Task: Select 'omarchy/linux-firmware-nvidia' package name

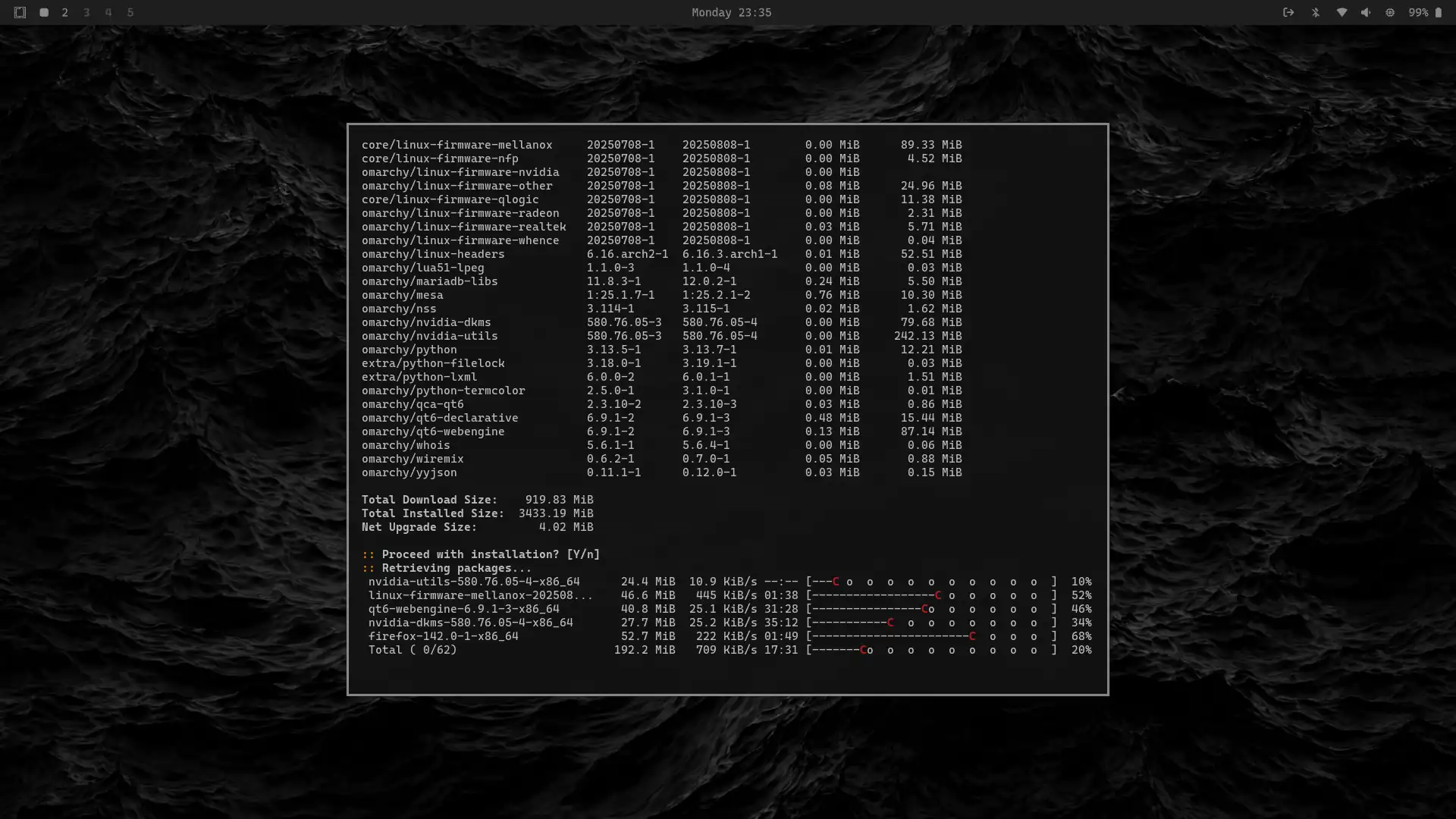Action: click(x=460, y=172)
